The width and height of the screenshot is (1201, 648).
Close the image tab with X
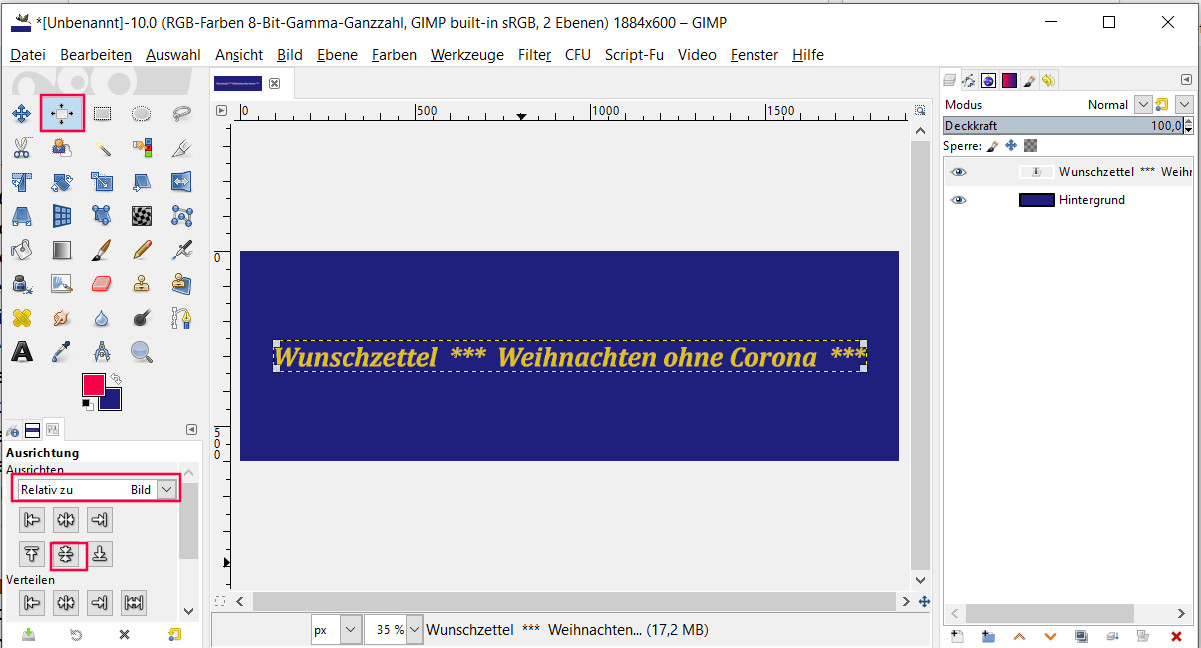point(274,84)
